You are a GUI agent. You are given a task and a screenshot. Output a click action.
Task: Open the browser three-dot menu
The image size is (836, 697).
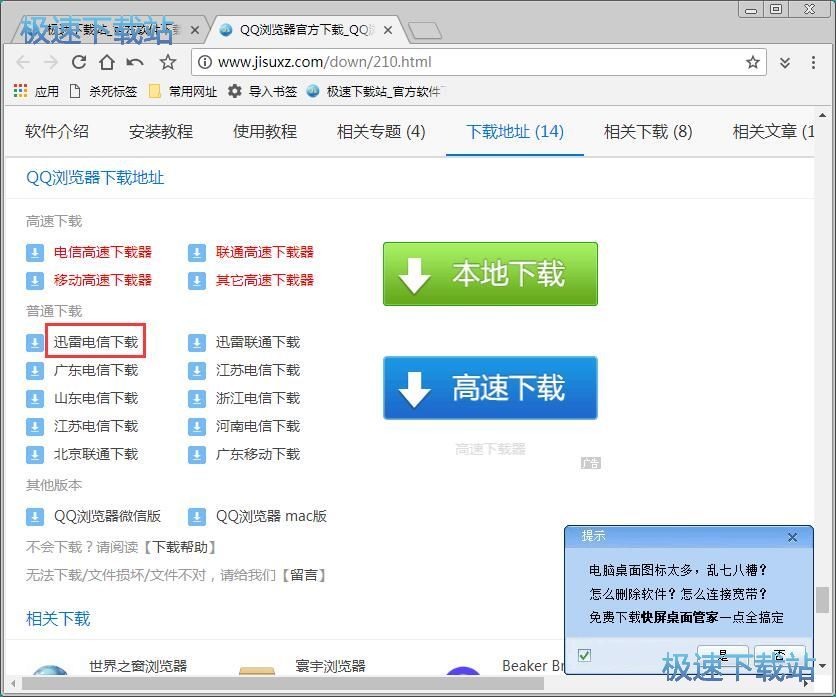[813, 62]
